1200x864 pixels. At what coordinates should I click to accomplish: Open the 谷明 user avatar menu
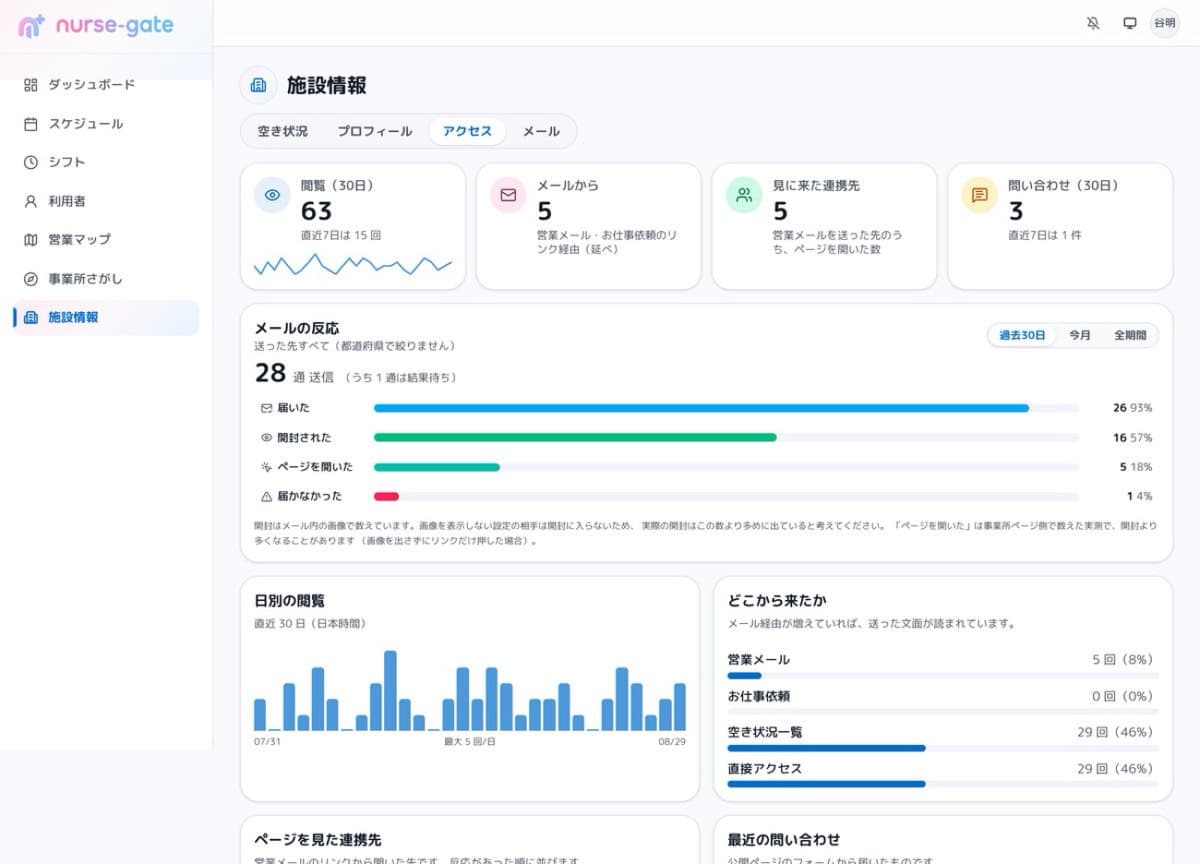point(1165,23)
